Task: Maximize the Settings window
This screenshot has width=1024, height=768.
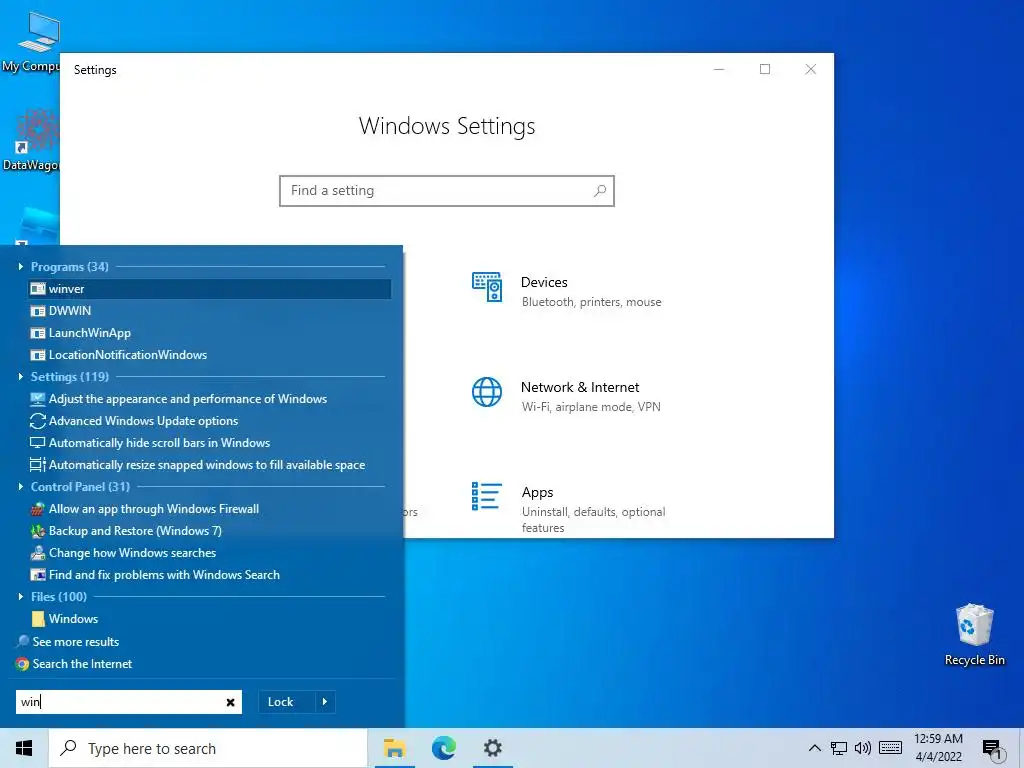Action: pyautogui.click(x=765, y=69)
